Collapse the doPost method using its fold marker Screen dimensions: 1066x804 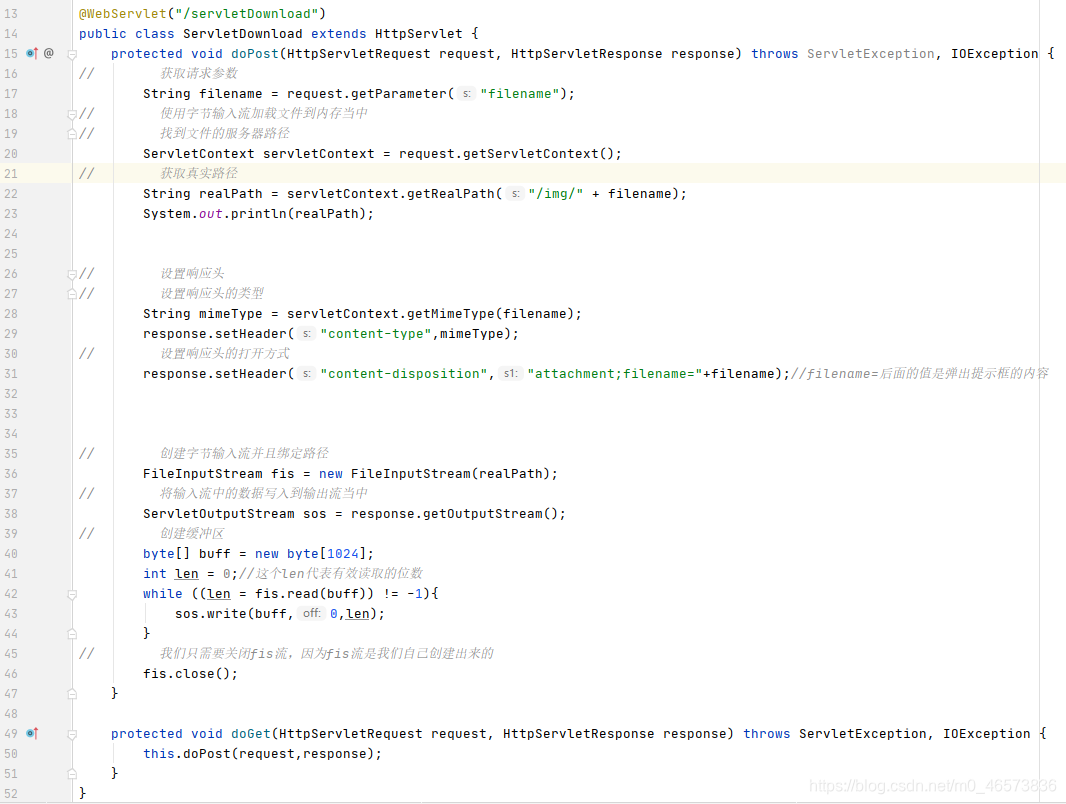tap(72, 54)
